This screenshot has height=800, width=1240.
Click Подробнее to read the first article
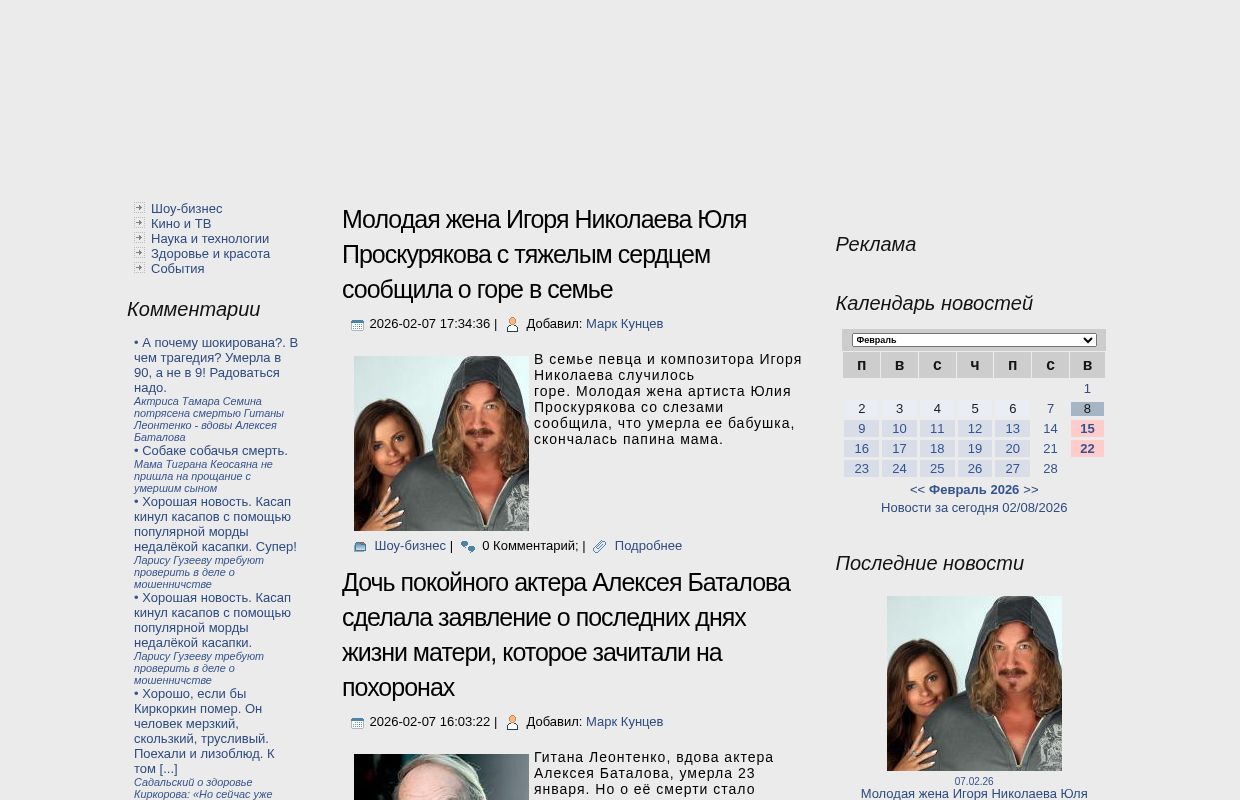647,546
